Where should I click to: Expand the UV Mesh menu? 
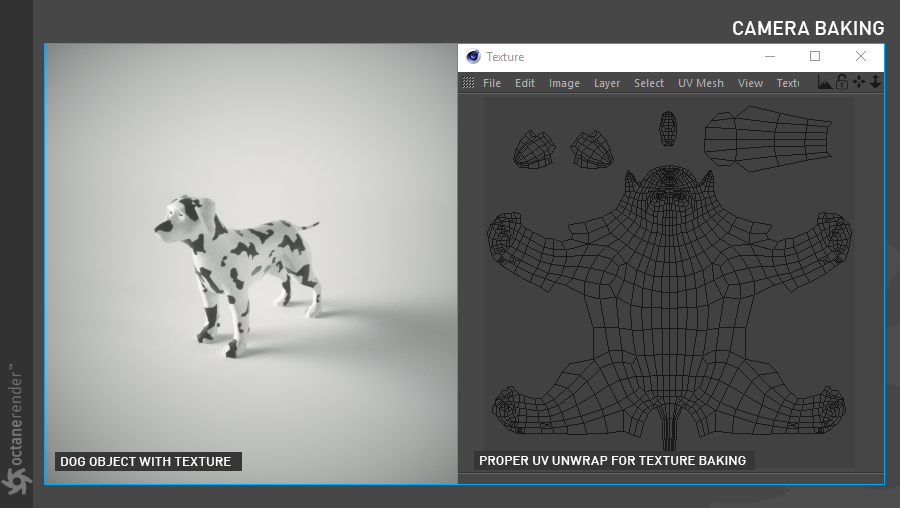pos(701,83)
